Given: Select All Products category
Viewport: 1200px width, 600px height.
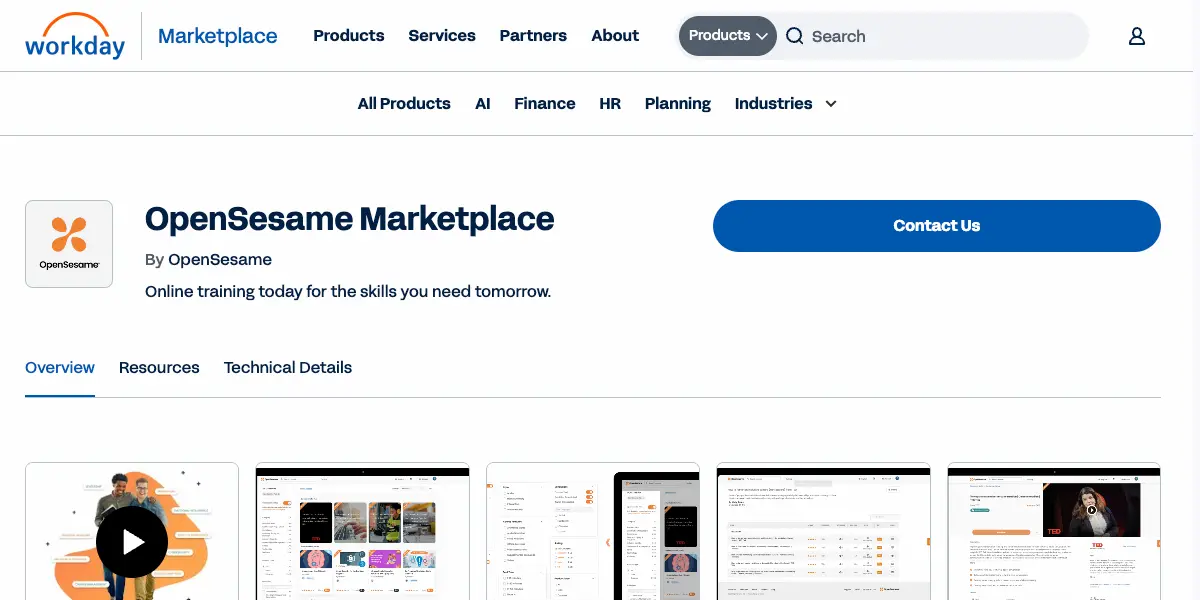Looking at the screenshot, I should [404, 103].
